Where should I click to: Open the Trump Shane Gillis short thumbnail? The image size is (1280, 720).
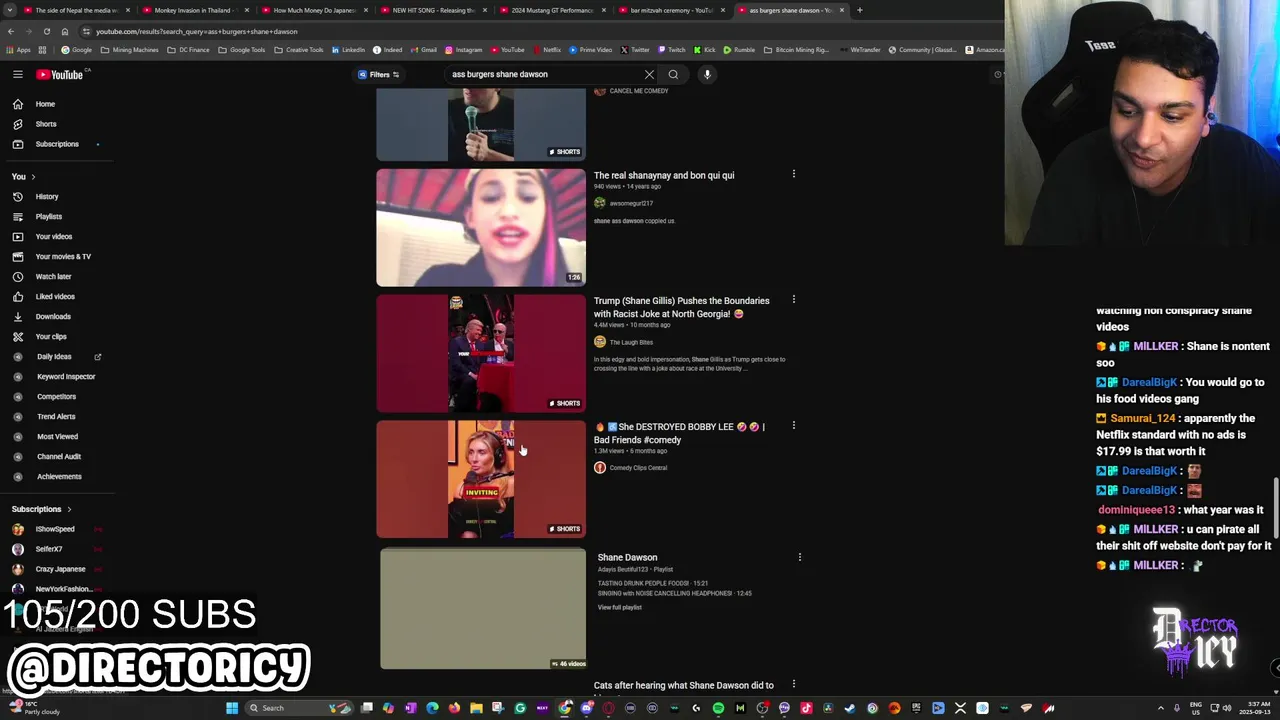pos(481,353)
